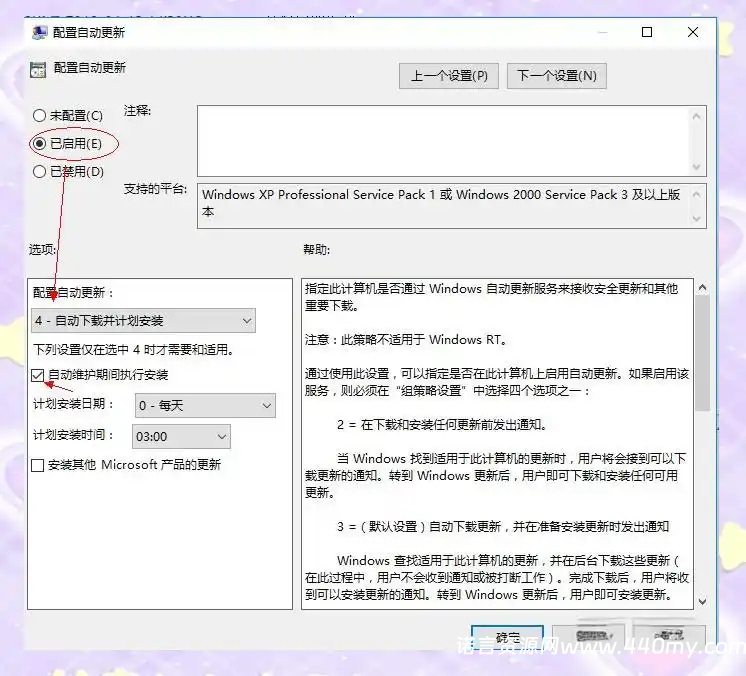
Task: Go to 下一个设置(N) next setting
Action: (x=557, y=76)
